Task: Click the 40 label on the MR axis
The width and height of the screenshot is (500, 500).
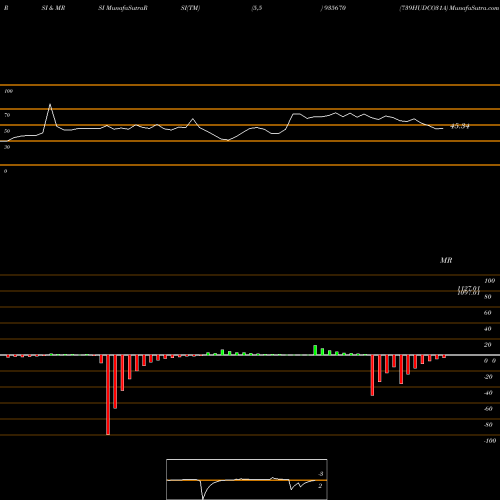Action: coord(488,329)
